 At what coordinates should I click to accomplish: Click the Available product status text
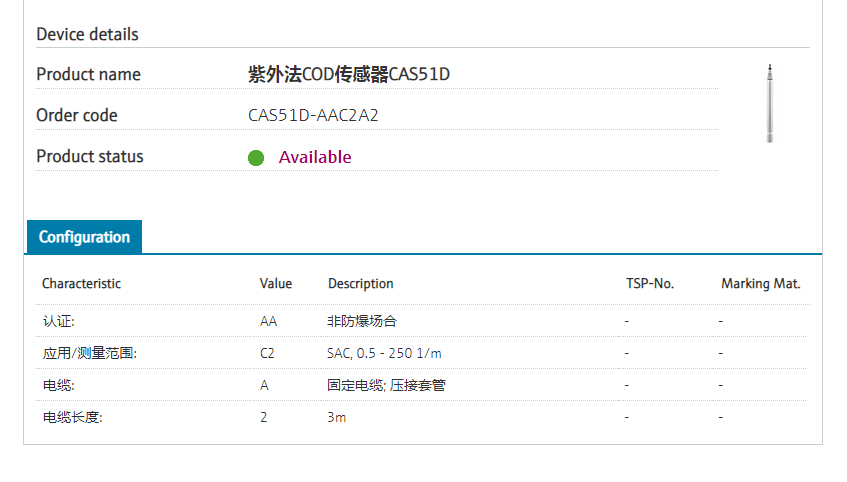point(315,157)
